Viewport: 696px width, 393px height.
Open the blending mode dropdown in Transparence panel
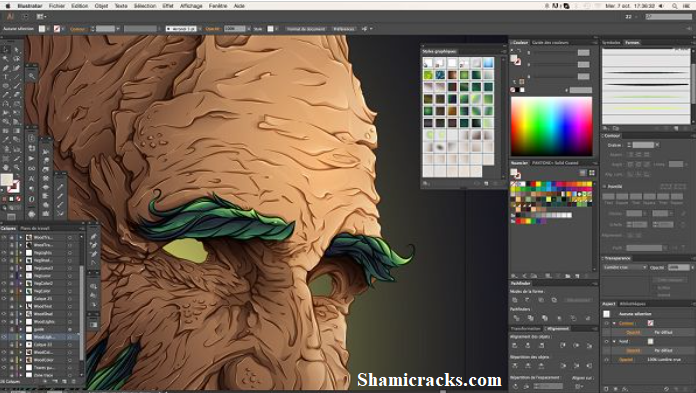(625, 267)
